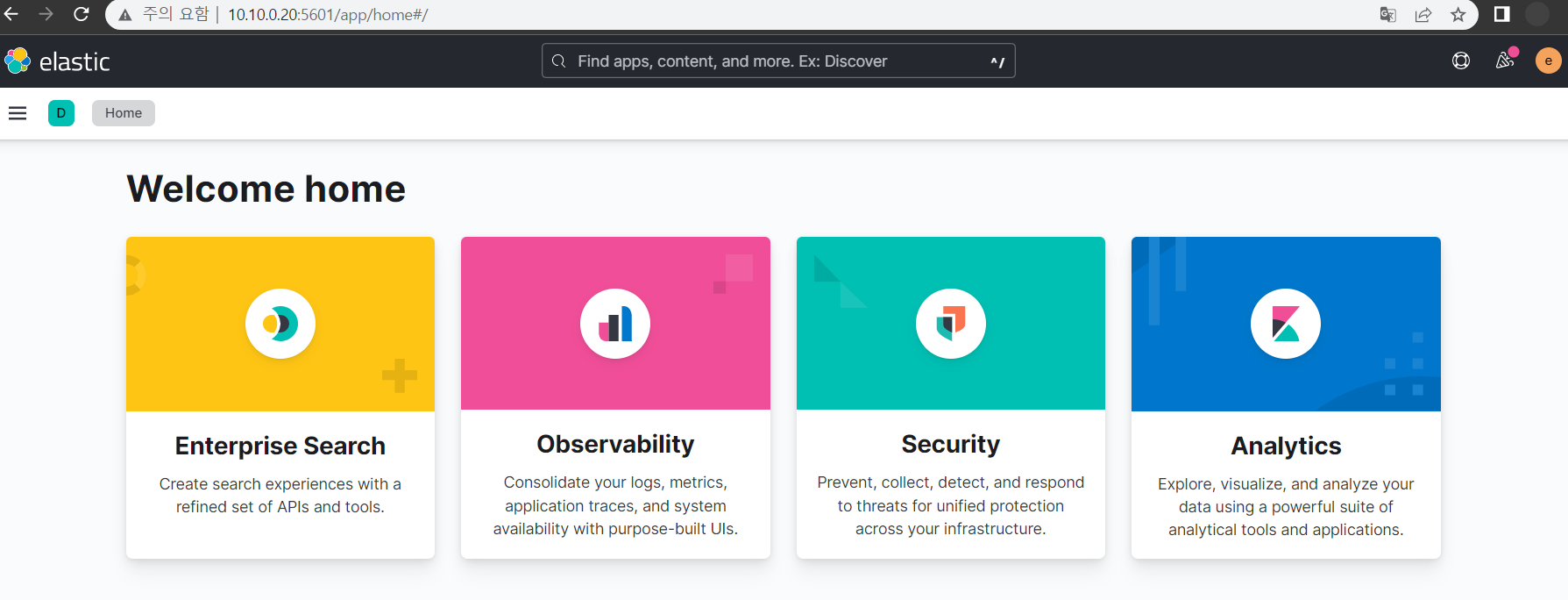Image resolution: width=1568 pixels, height=600 pixels.
Task: Open the Default space selector badge
Action: click(61, 113)
